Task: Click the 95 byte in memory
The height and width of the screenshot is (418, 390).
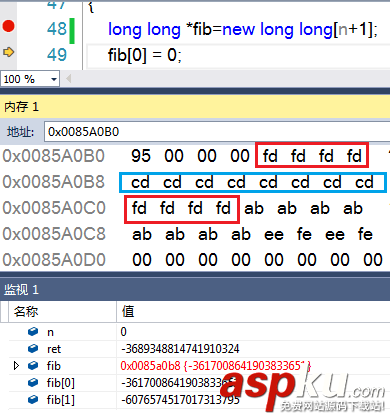Action: tap(141, 156)
